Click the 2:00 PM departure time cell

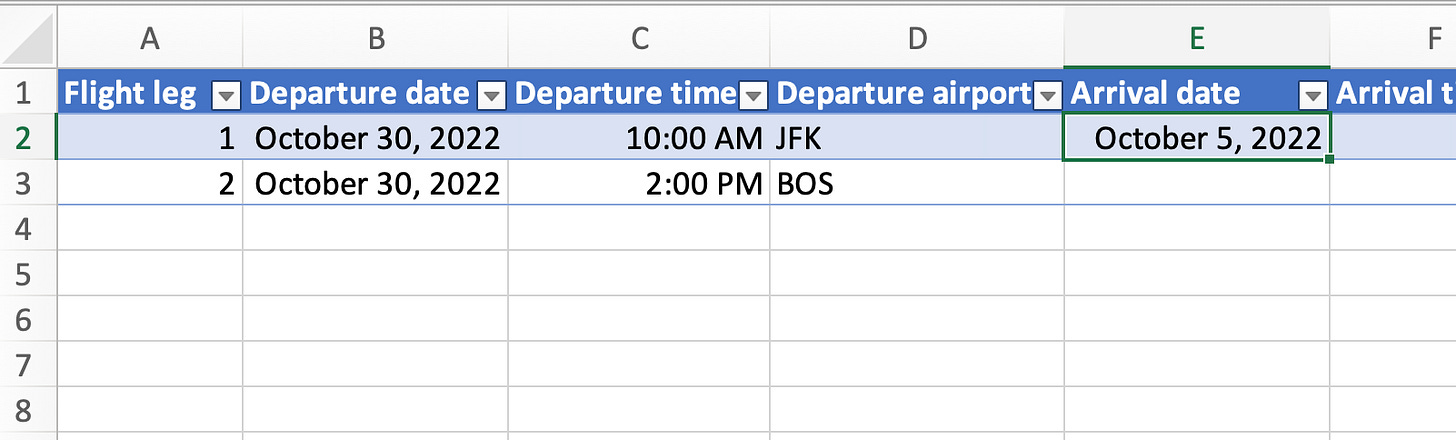click(x=639, y=184)
